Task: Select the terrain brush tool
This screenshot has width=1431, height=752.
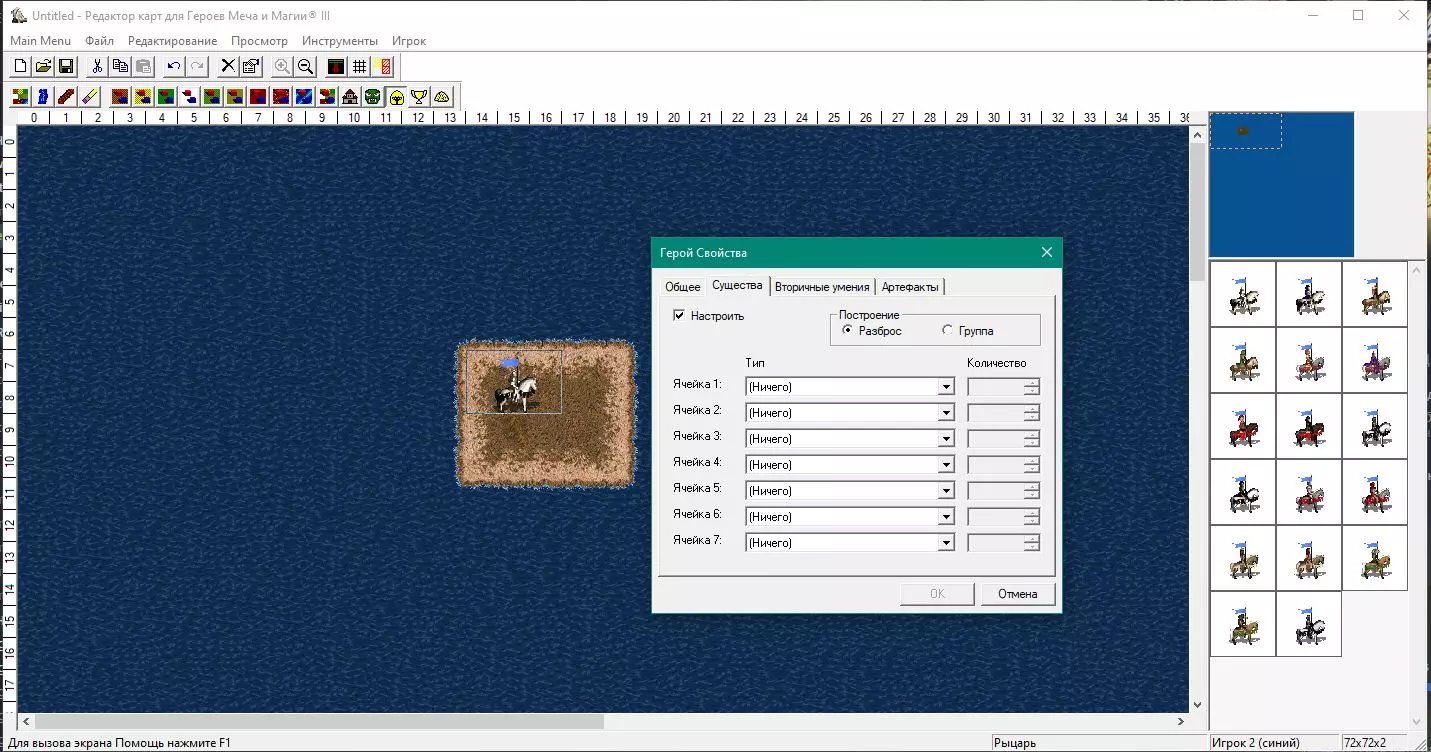Action: pyautogui.click(x=20, y=97)
